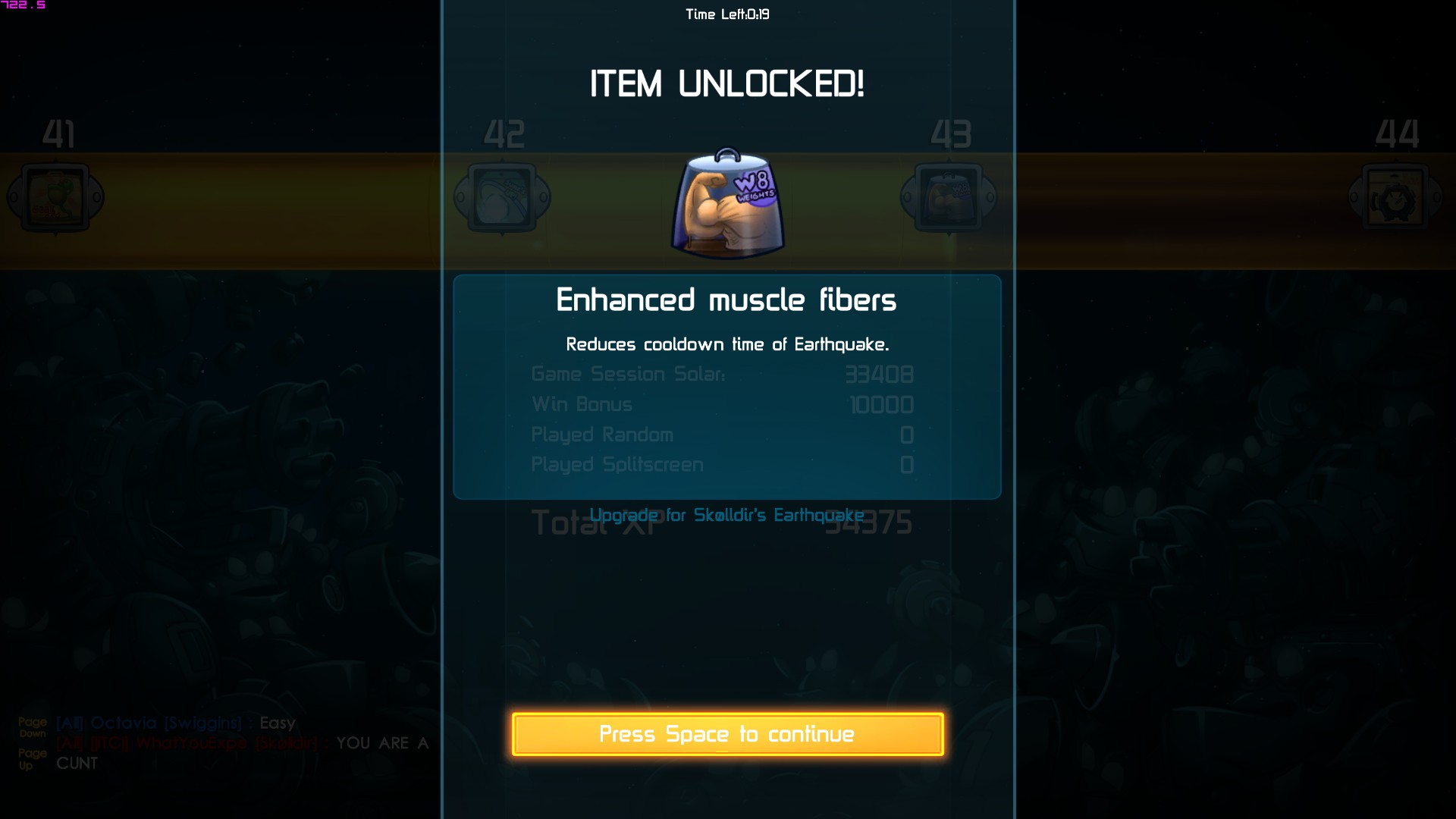This screenshot has width=1456, height=819.
Task: Click the level 41 number marker
Action: [x=58, y=134]
